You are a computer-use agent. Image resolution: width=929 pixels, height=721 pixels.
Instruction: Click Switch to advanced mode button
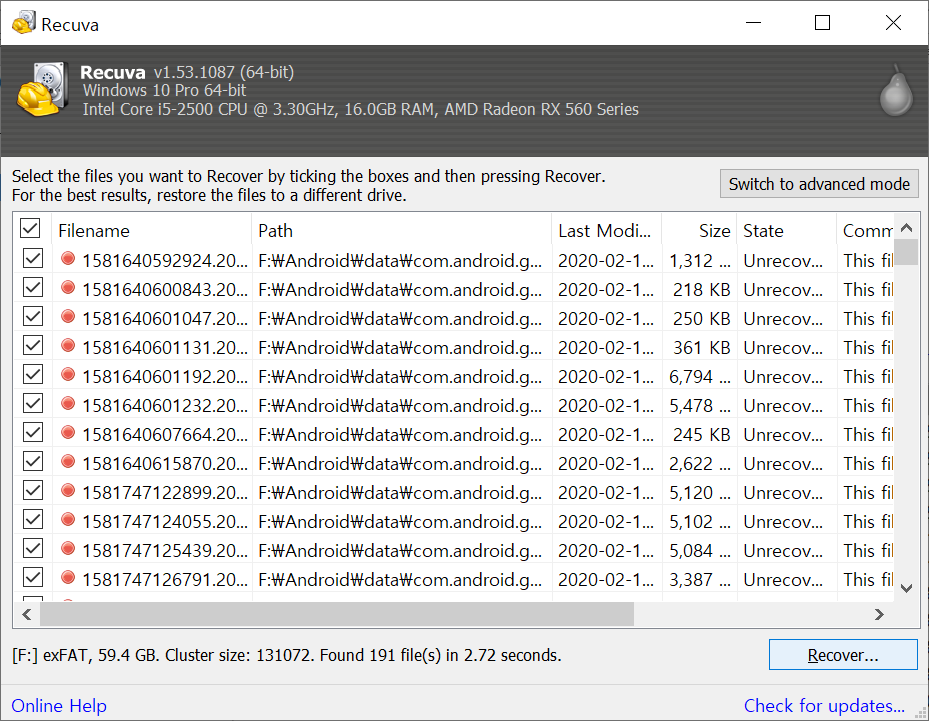[x=819, y=184]
